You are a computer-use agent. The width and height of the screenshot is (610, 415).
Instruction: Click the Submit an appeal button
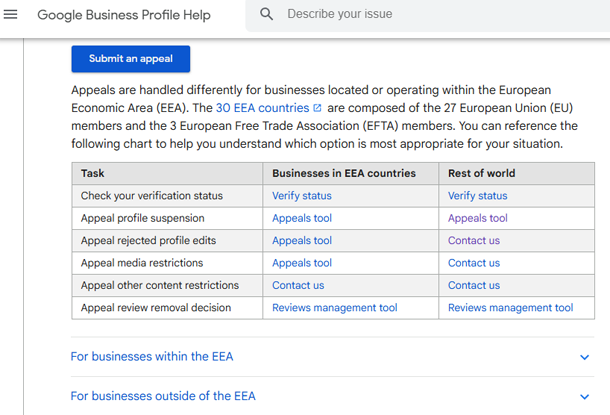pos(131,59)
